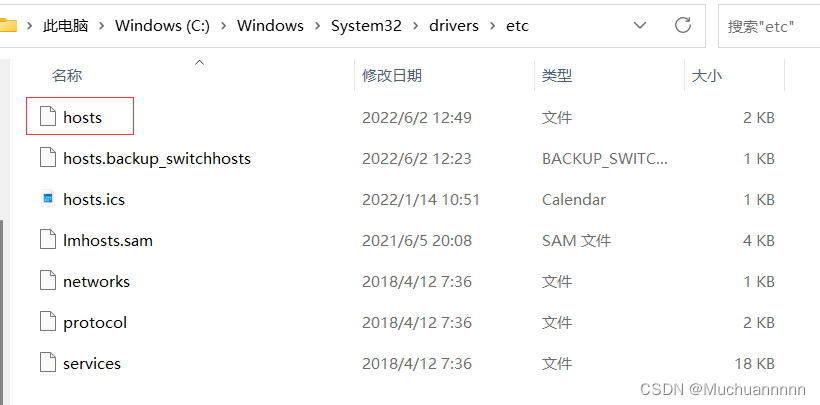The width and height of the screenshot is (820, 405).
Task: Go to System32 breadcrumb folder
Action: [366, 26]
